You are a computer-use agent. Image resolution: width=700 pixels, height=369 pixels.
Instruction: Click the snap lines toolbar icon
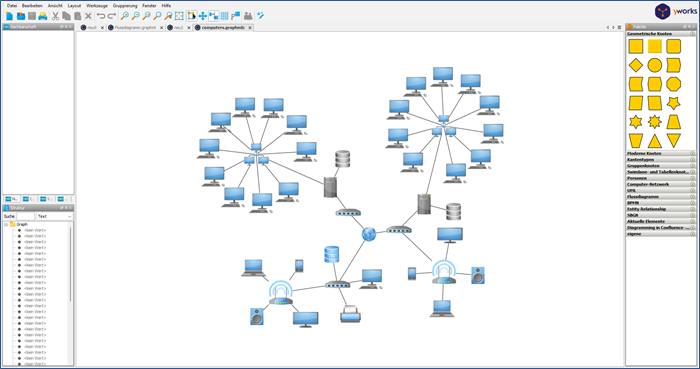(x=236, y=16)
